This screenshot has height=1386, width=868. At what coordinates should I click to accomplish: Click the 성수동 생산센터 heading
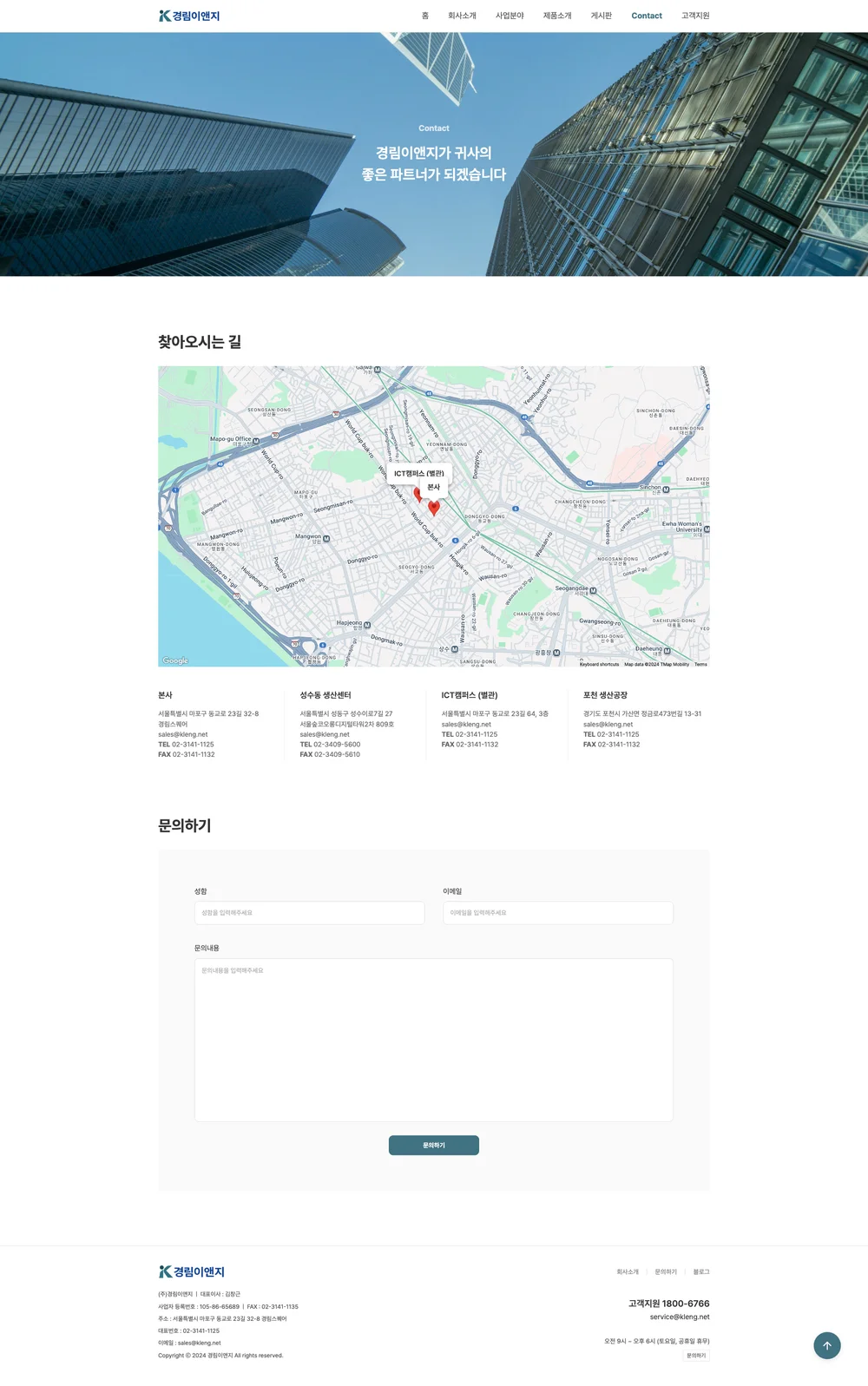coord(325,695)
